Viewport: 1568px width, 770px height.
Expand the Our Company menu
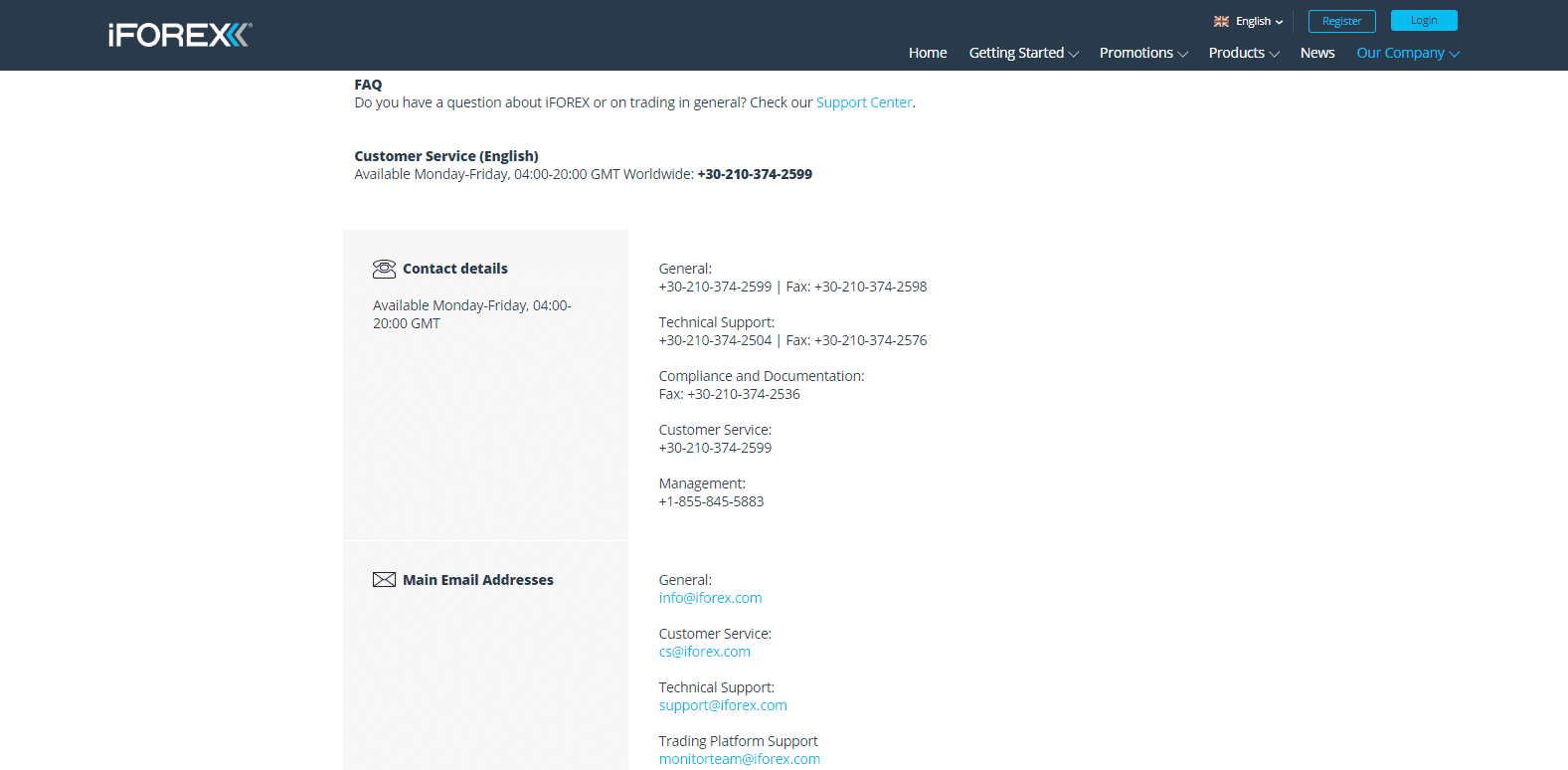click(1408, 53)
